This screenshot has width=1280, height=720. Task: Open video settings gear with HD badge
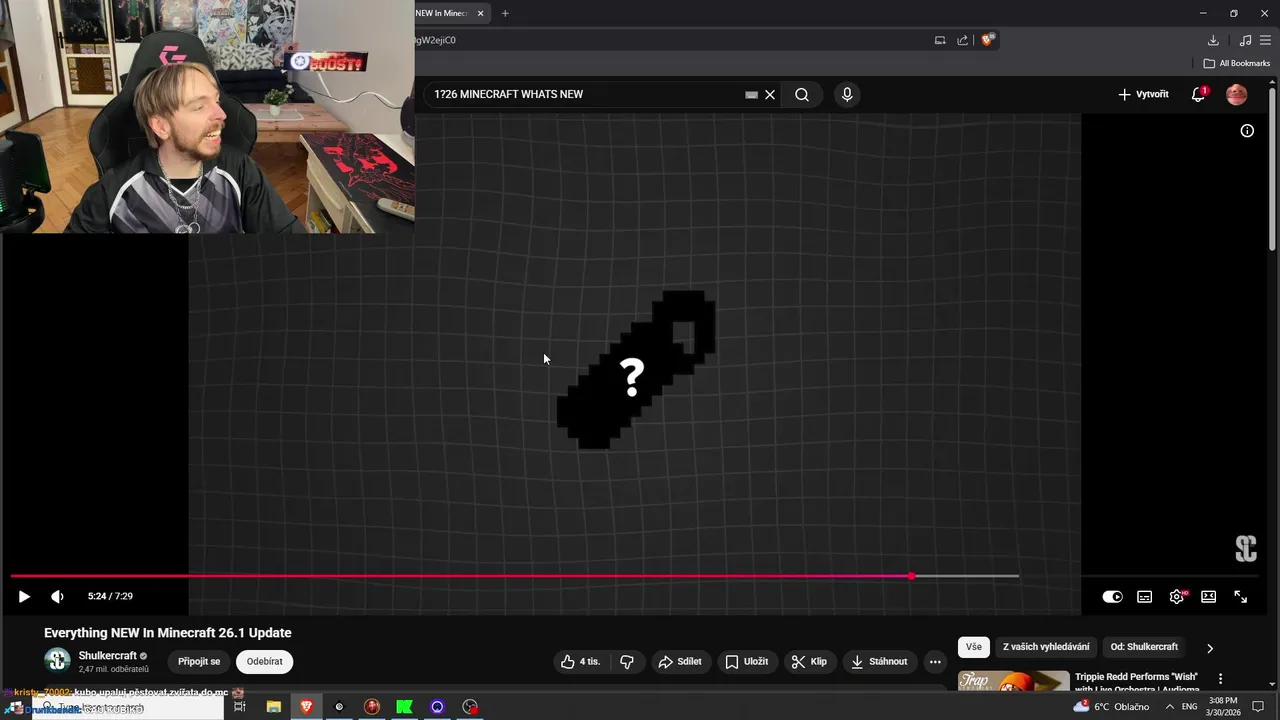1177,597
